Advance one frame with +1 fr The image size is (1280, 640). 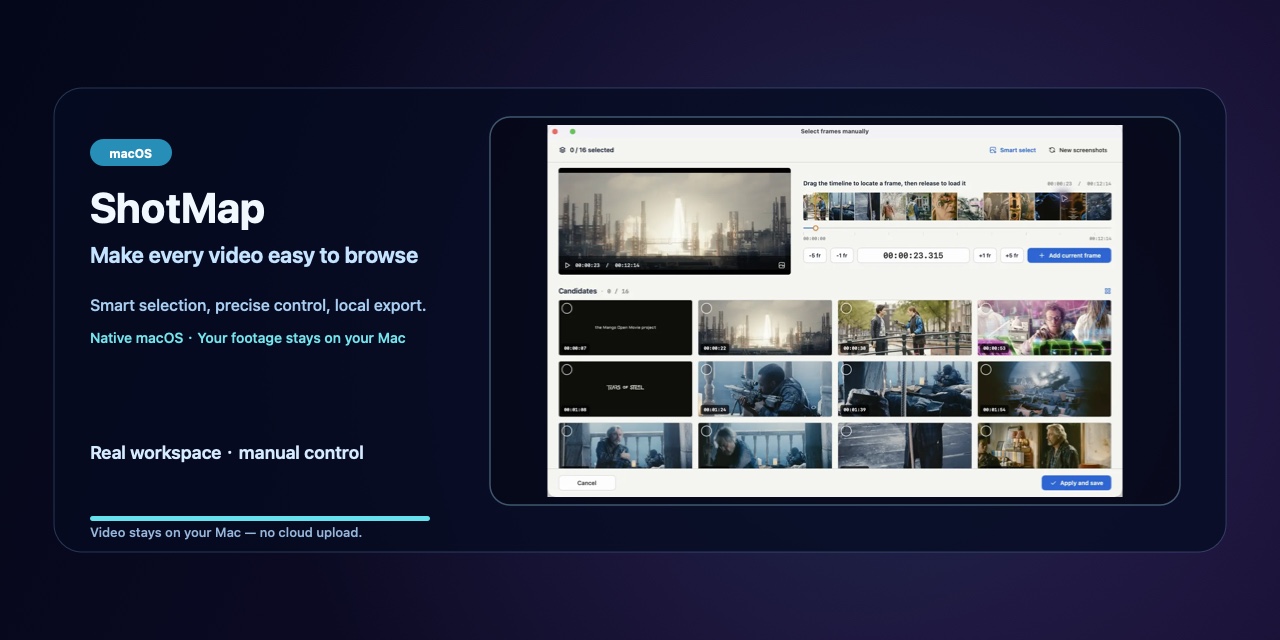985,255
